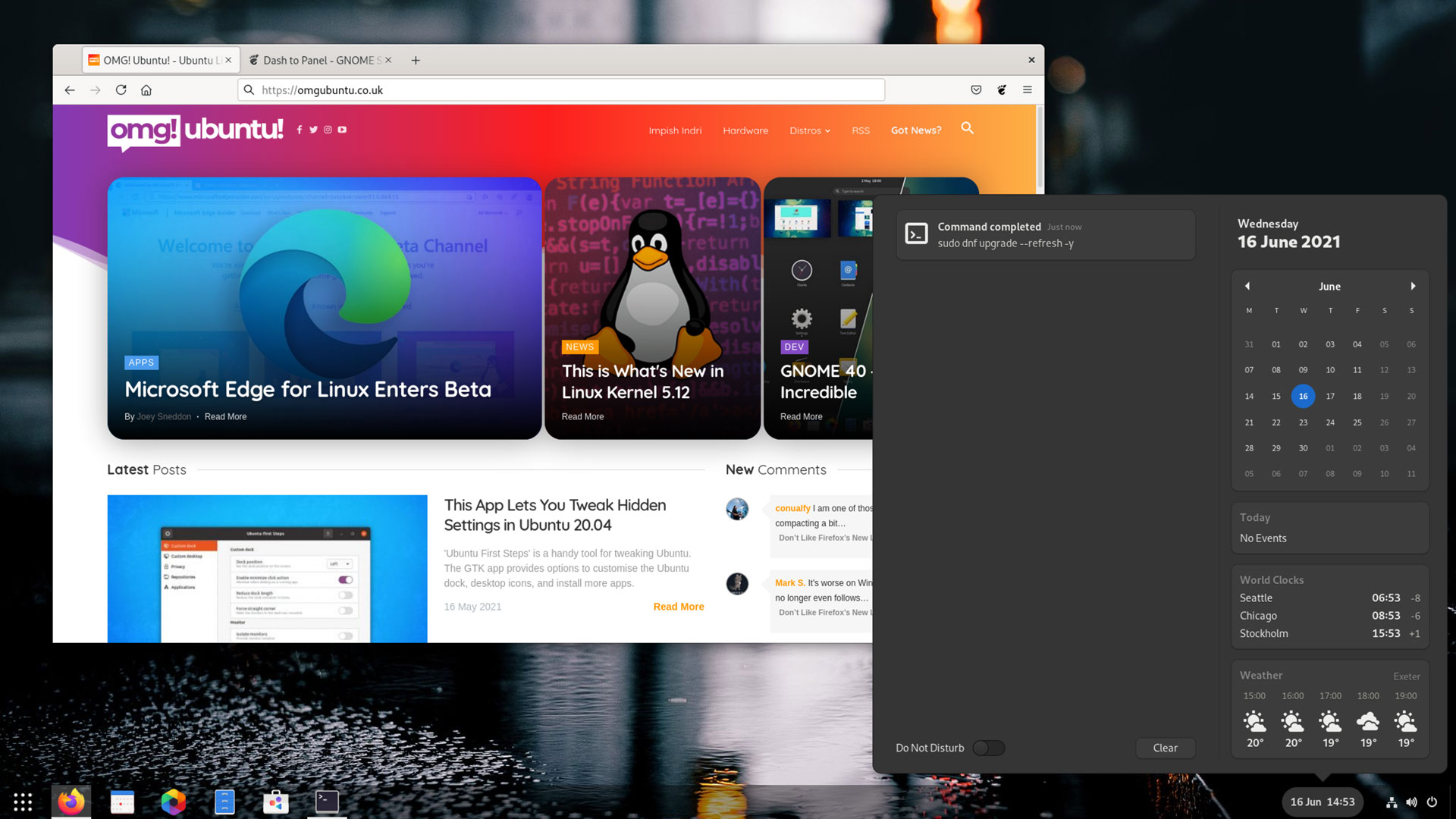
Task: Click Read More on Linux Kernel 5.12 card
Action: [x=582, y=417]
